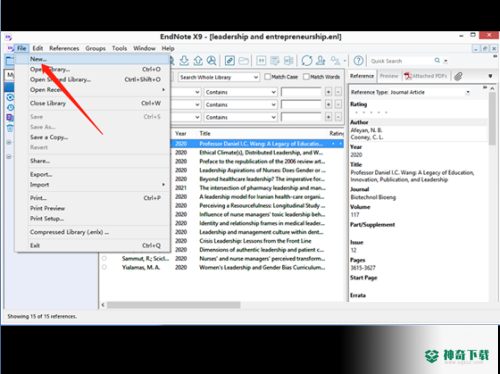500x374 pixels.
Task: Enable the Match Words checkbox
Action: tap(306, 77)
